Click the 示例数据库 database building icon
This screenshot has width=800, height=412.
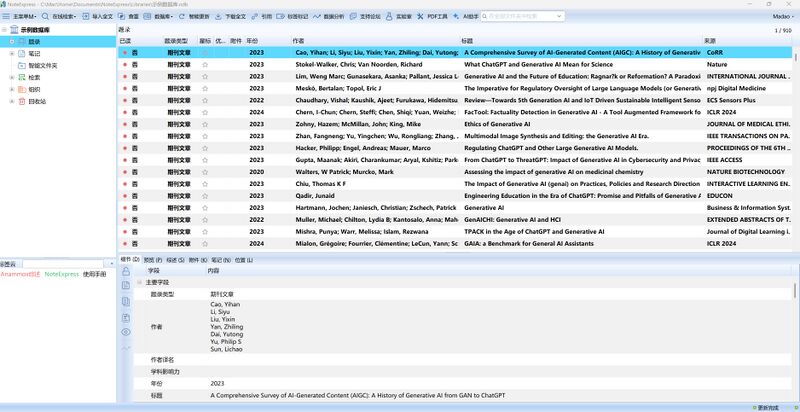tap(14, 30)
